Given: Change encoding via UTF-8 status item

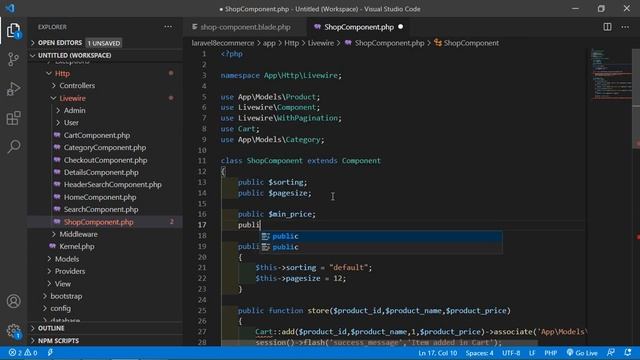Looking at the screenshot, I should click(511, 353).
